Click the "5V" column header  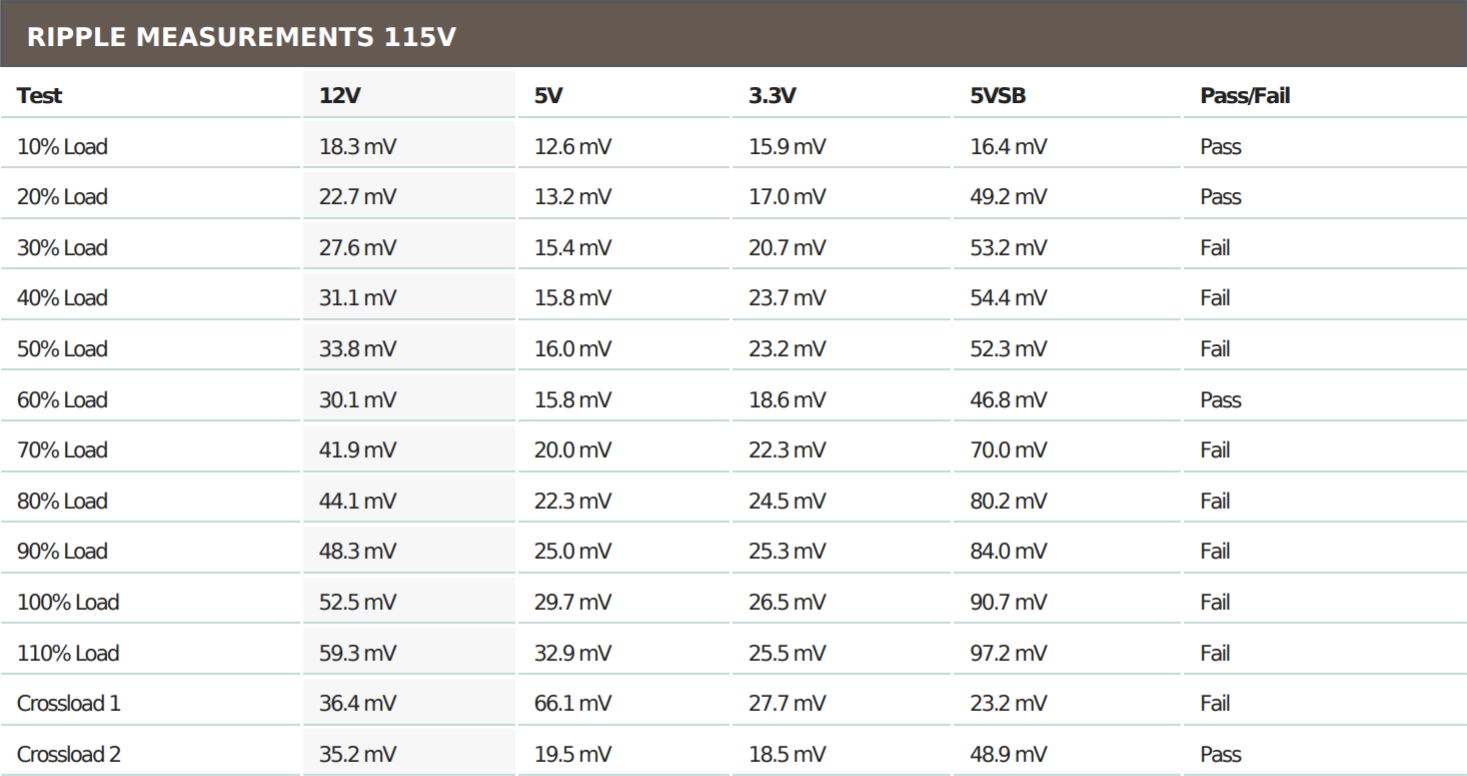click(x=548, y=96)
